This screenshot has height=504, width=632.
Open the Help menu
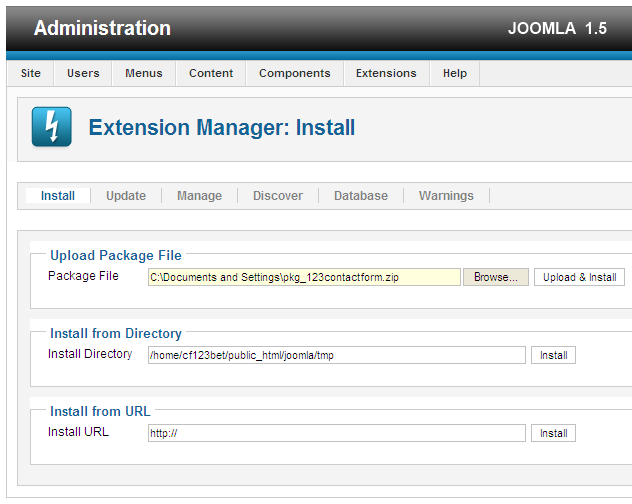click(455, 73)
